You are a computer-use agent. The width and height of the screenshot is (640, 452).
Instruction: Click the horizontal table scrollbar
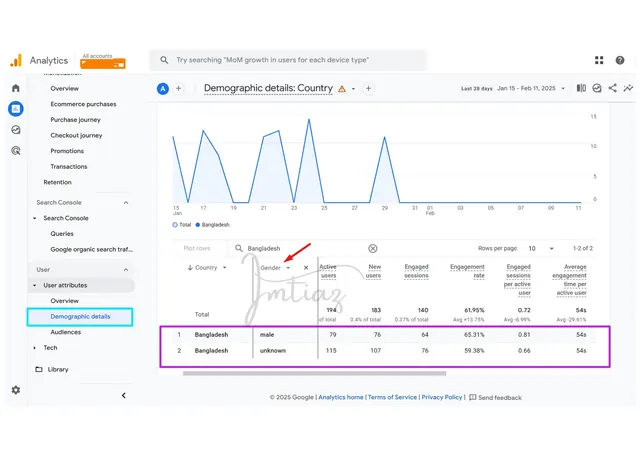314,373
